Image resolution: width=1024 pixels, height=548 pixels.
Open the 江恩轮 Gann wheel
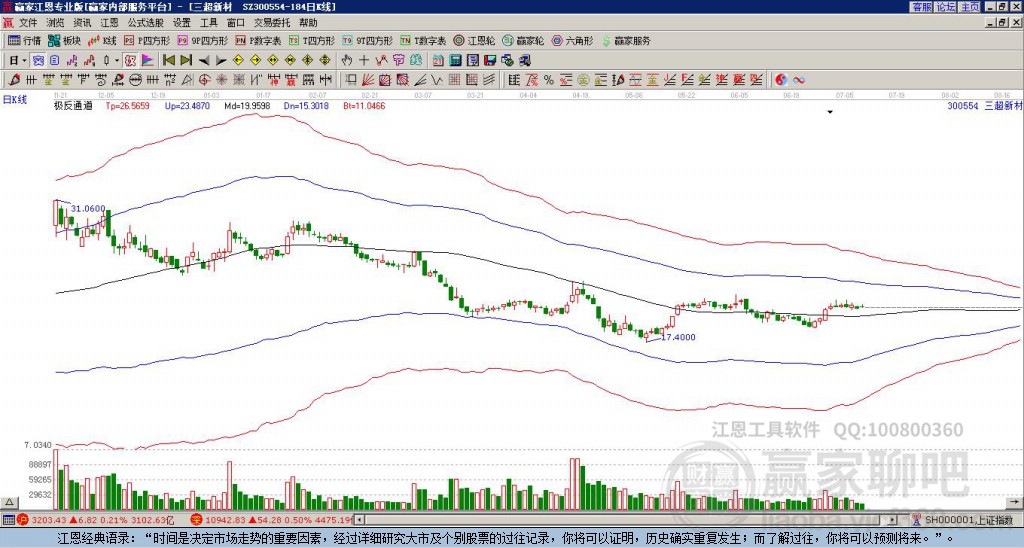pos(474,40)
